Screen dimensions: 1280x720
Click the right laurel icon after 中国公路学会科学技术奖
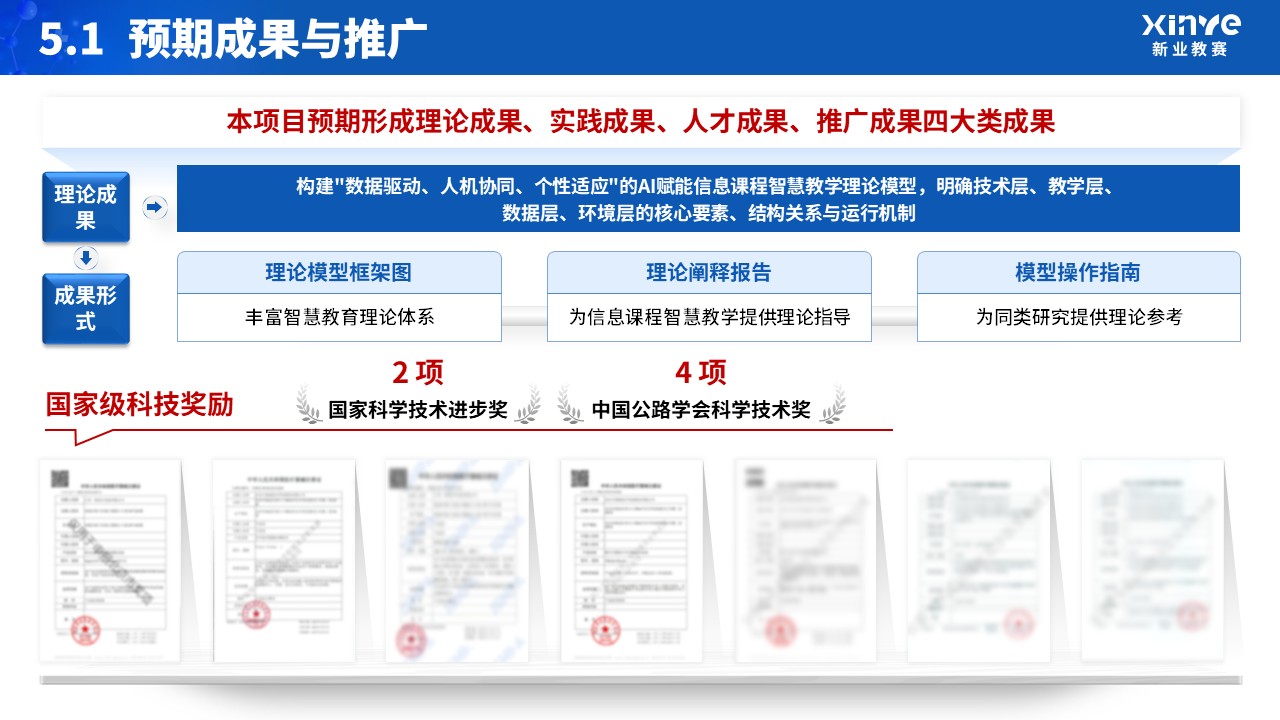[831, 406]
